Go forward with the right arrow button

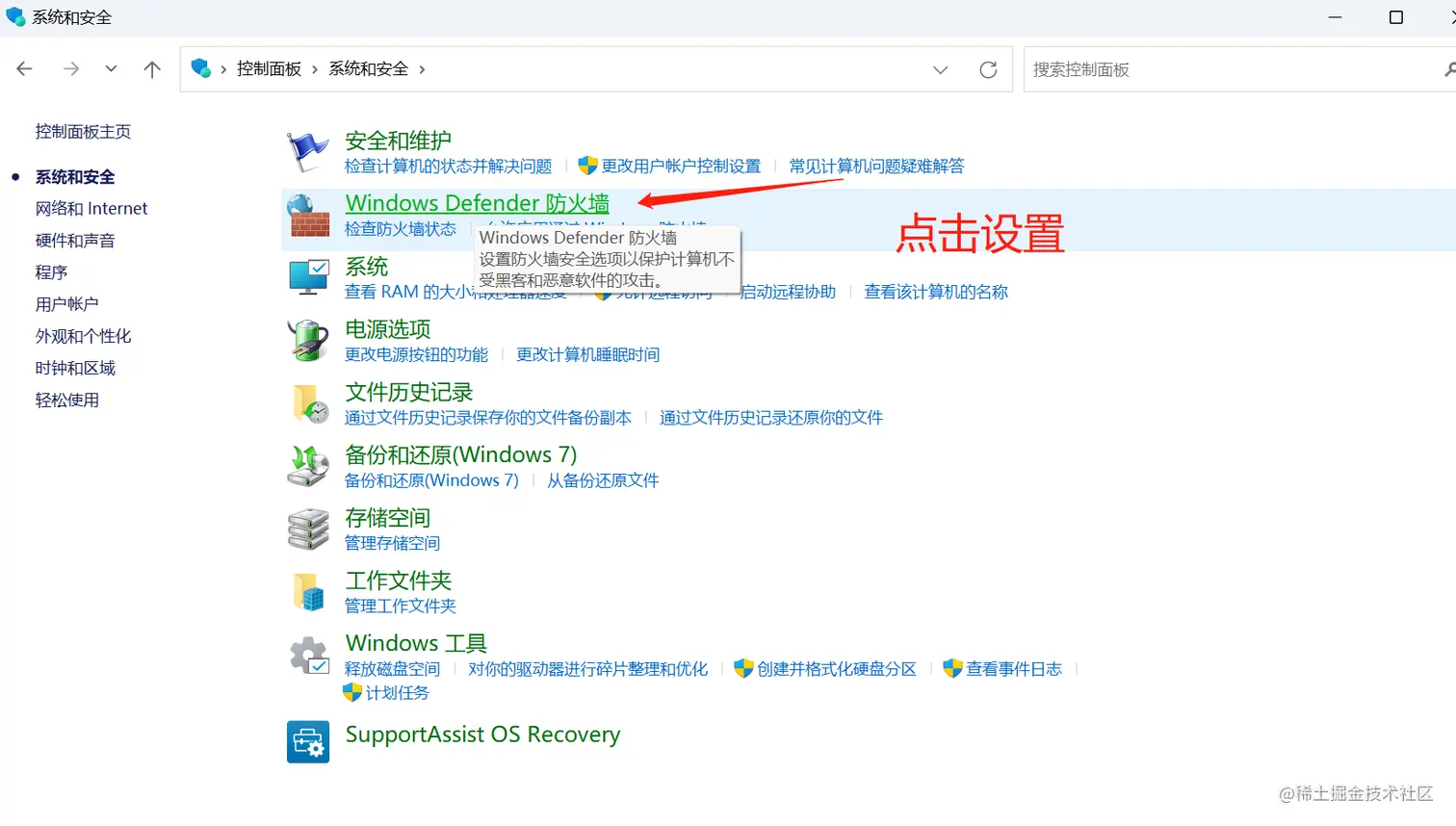(71, 68)
